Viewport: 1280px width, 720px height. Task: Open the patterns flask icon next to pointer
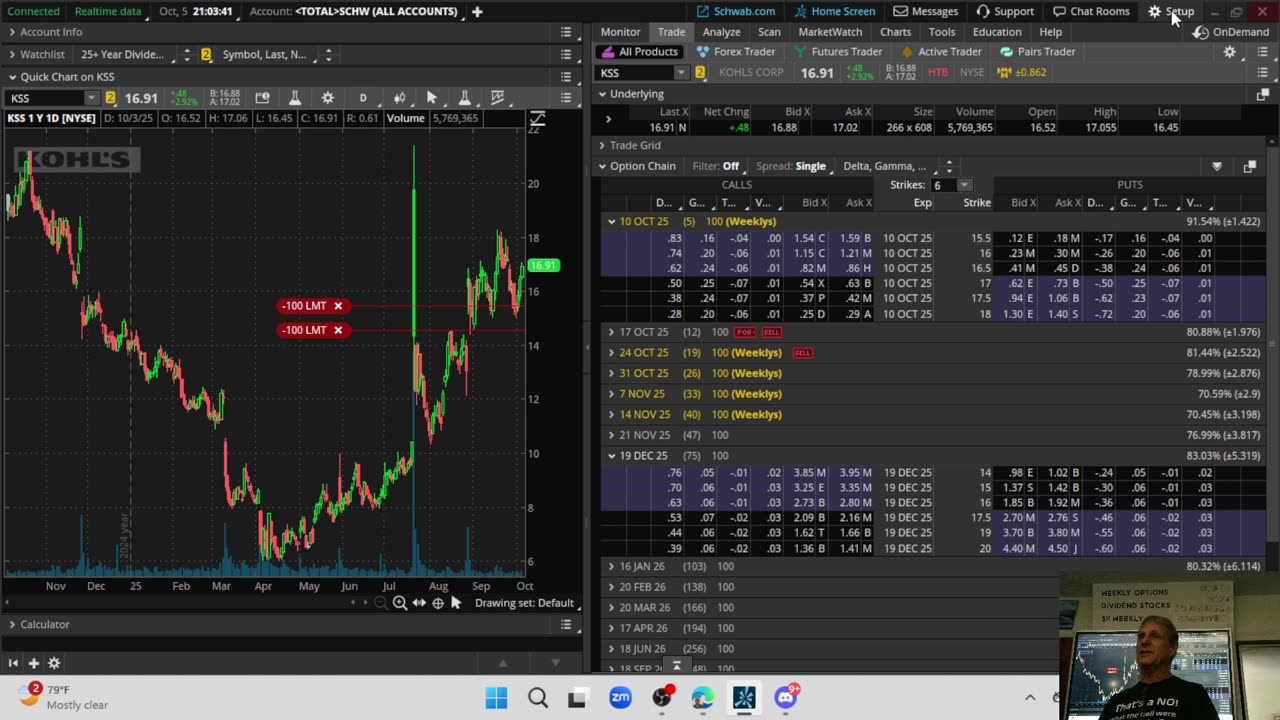464,98
